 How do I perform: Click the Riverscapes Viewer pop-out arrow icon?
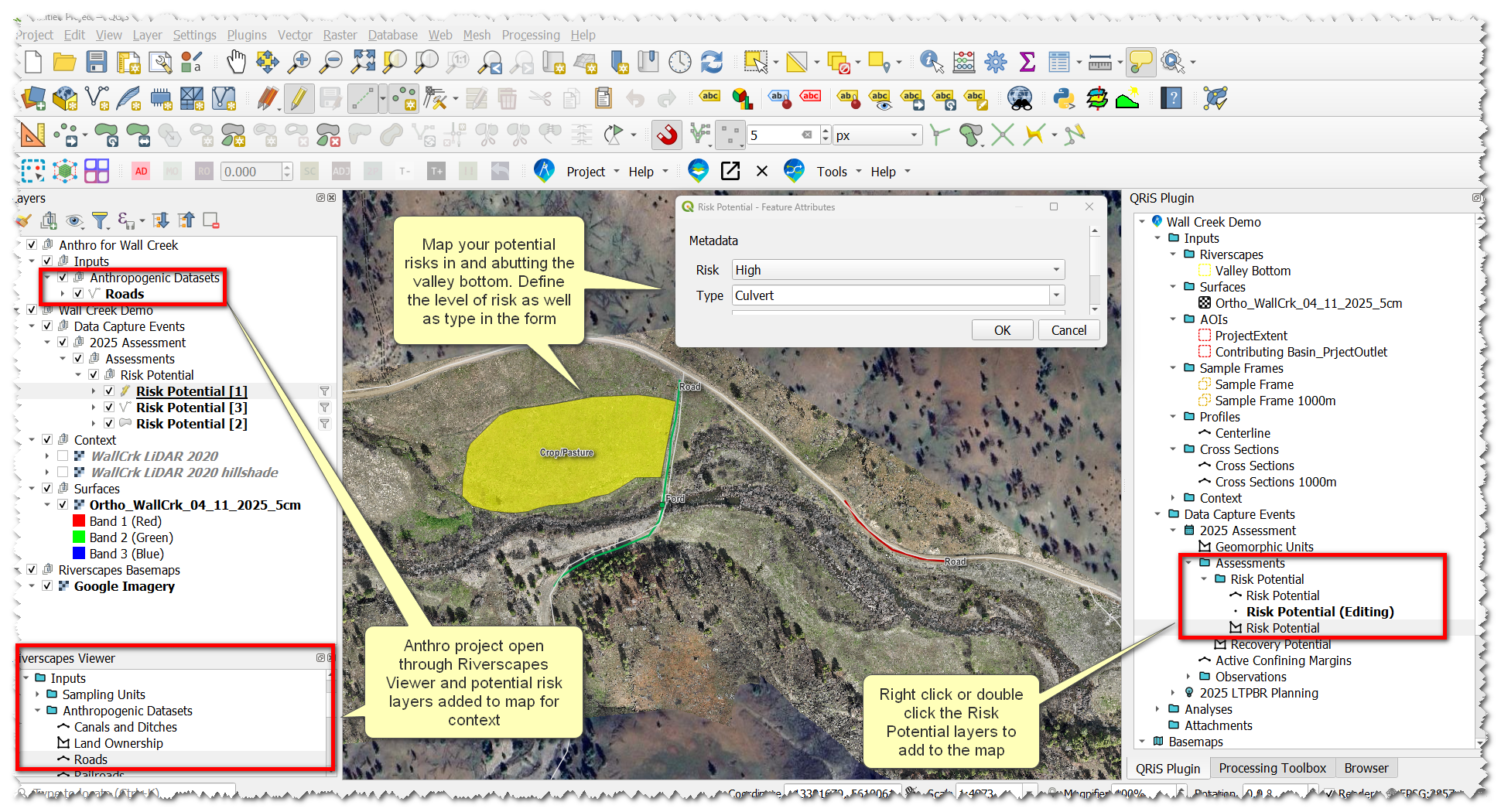click(x=730, y=171)
